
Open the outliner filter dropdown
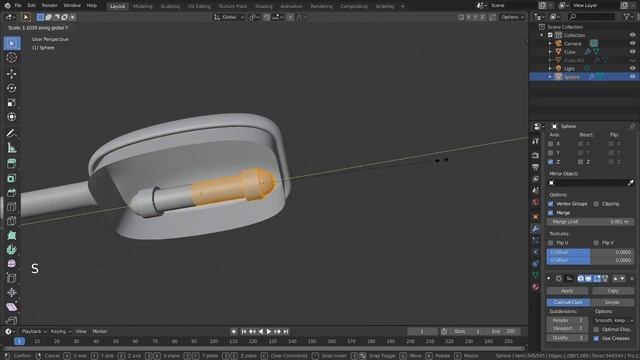pyautogui.click(x=628, y=17)
